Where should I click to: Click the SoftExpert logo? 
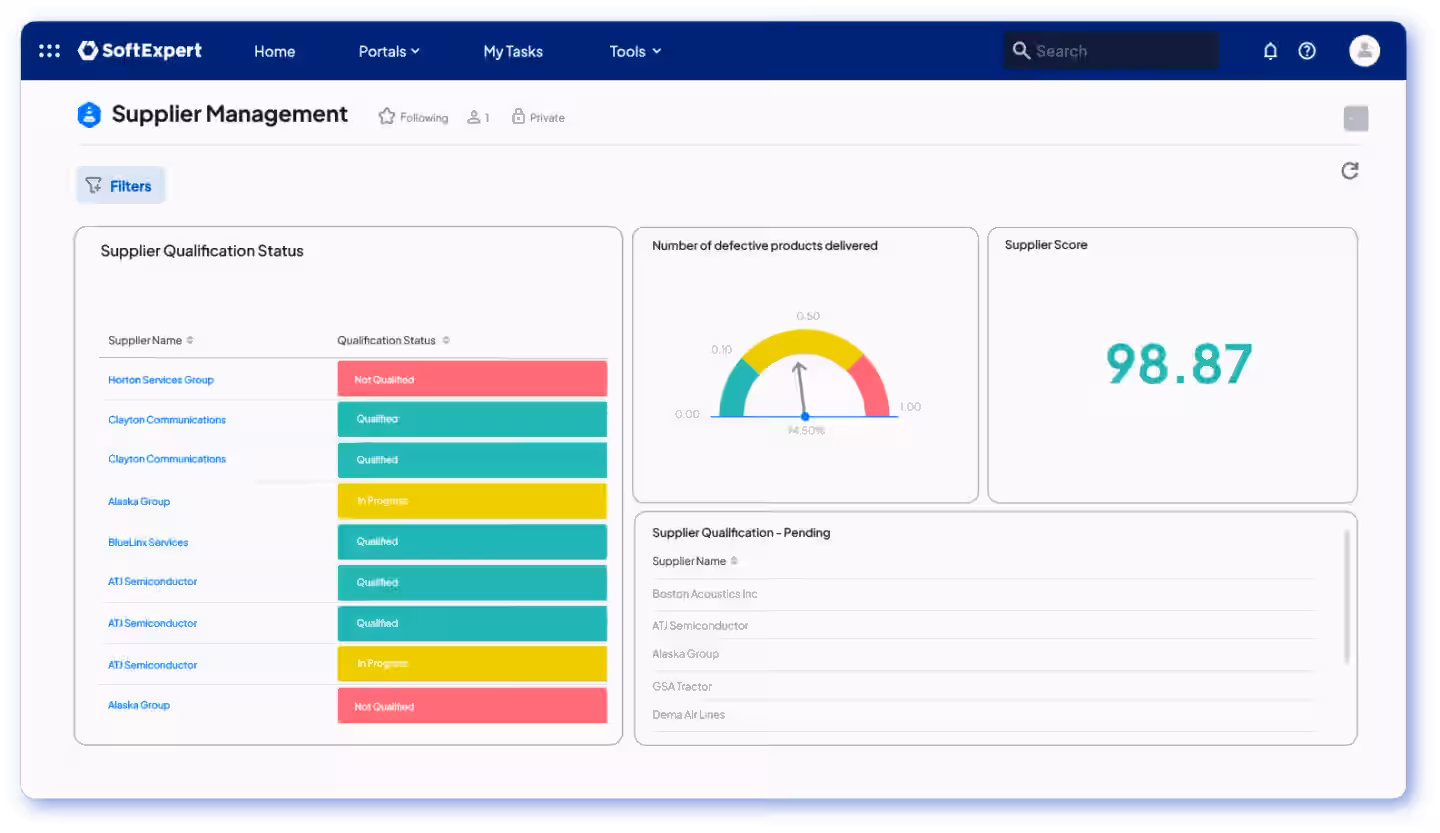(139, 50)
